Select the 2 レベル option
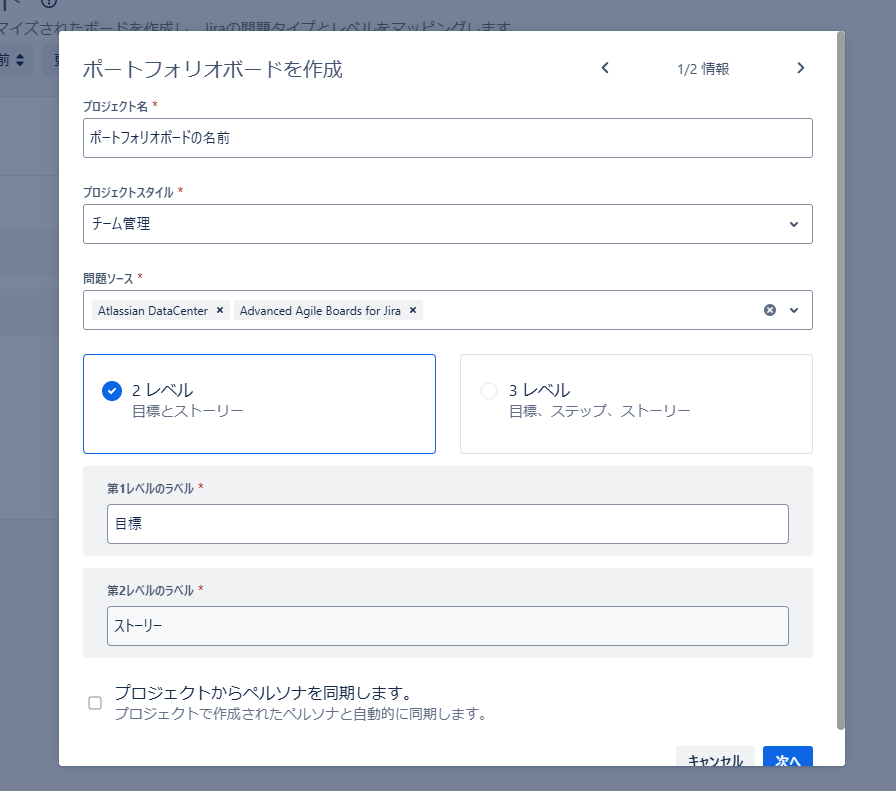The width and height of the screenshot is (896, 791). point(112,391)
